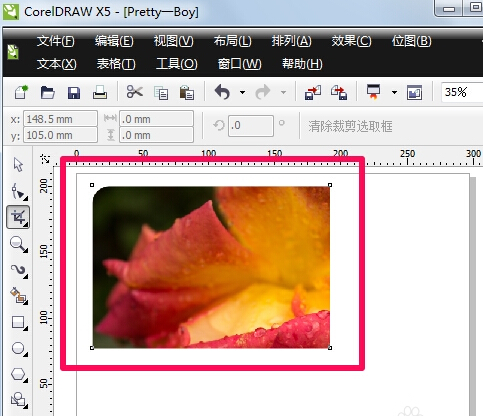Screen dimensions: 483x416
Task: Select the Basic shapes tool
Action: [x=19, y=400]
